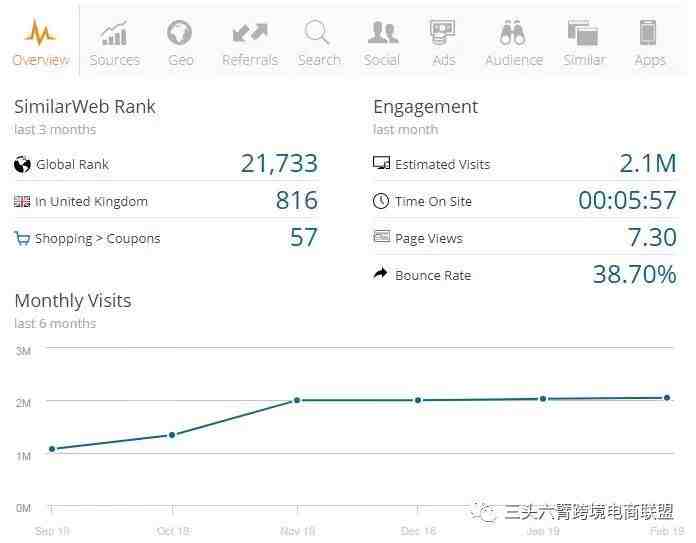Click the 3M y-axis label
This screenshot has width=696, height=543.
pos(24,351)
